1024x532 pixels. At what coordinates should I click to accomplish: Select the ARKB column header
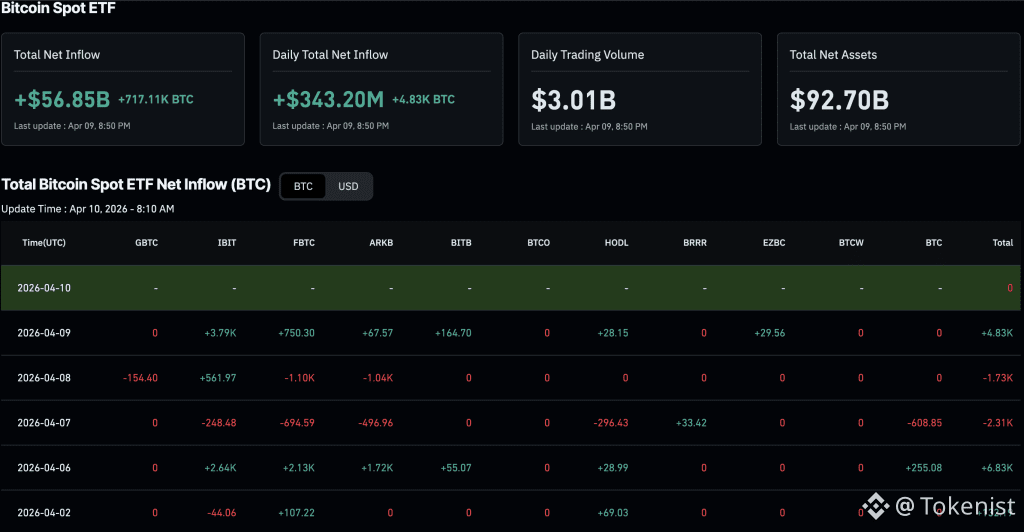click(x=380, y=243)
